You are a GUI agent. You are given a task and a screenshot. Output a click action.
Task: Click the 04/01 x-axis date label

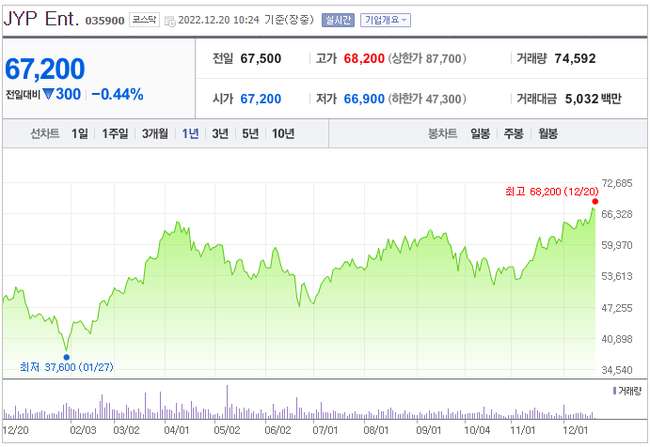[x=176, y=430]
